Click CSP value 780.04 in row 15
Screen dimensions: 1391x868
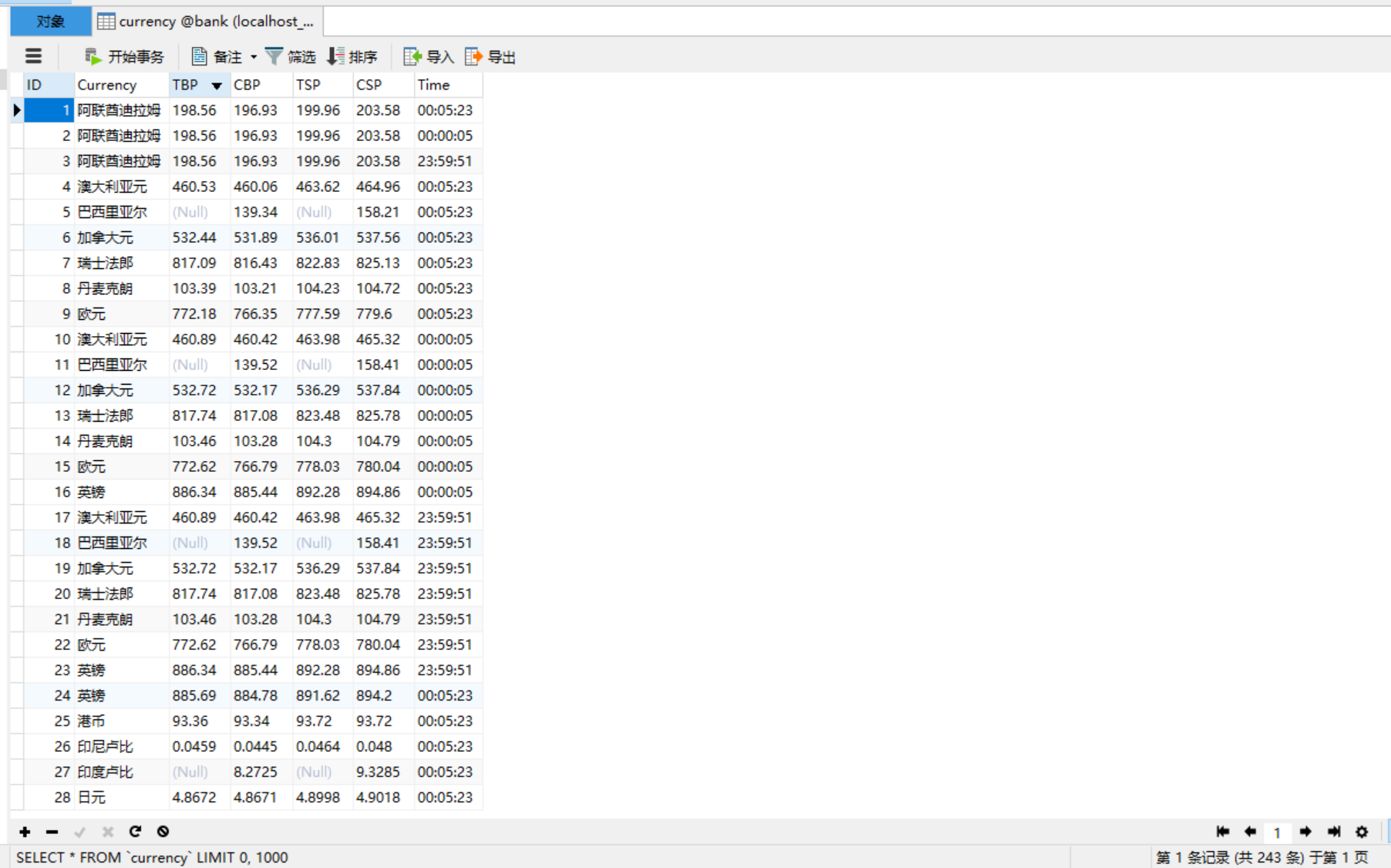383,466
